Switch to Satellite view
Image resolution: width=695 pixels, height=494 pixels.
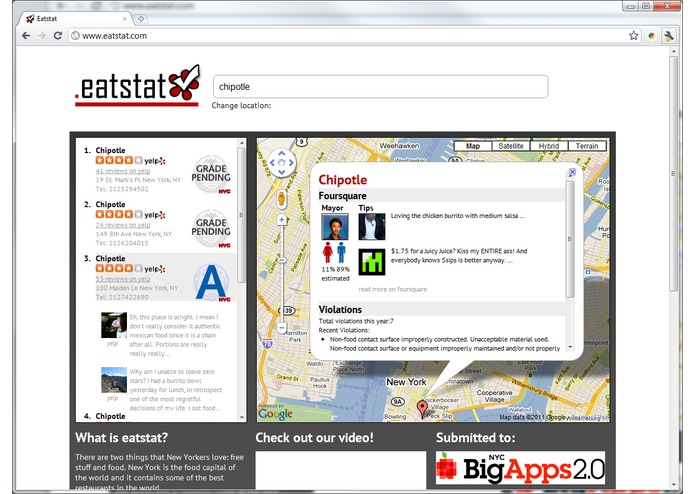[x=511, y=146]
